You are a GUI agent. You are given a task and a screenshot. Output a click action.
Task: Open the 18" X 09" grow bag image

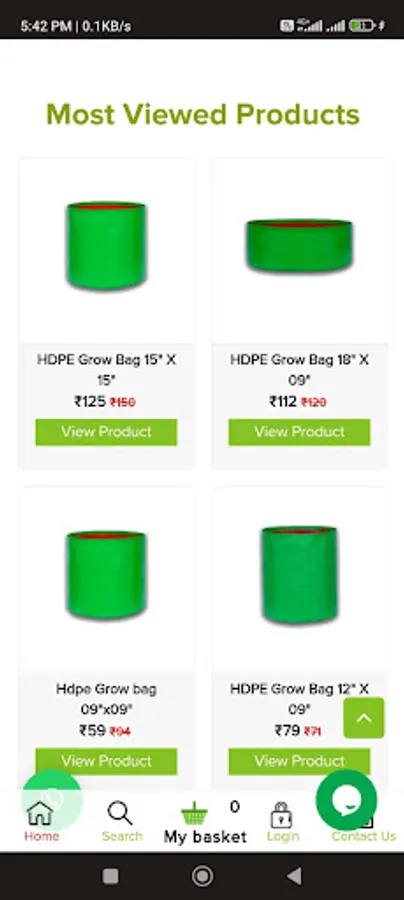coord(300,246)
